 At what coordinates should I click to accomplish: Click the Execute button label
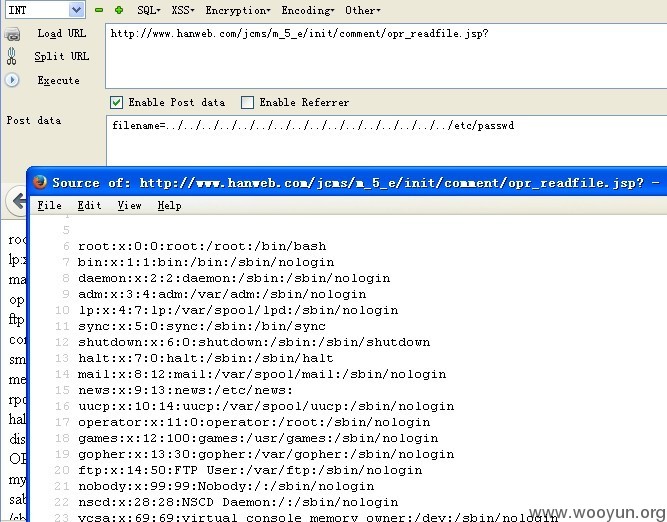[x=58, y=80]
